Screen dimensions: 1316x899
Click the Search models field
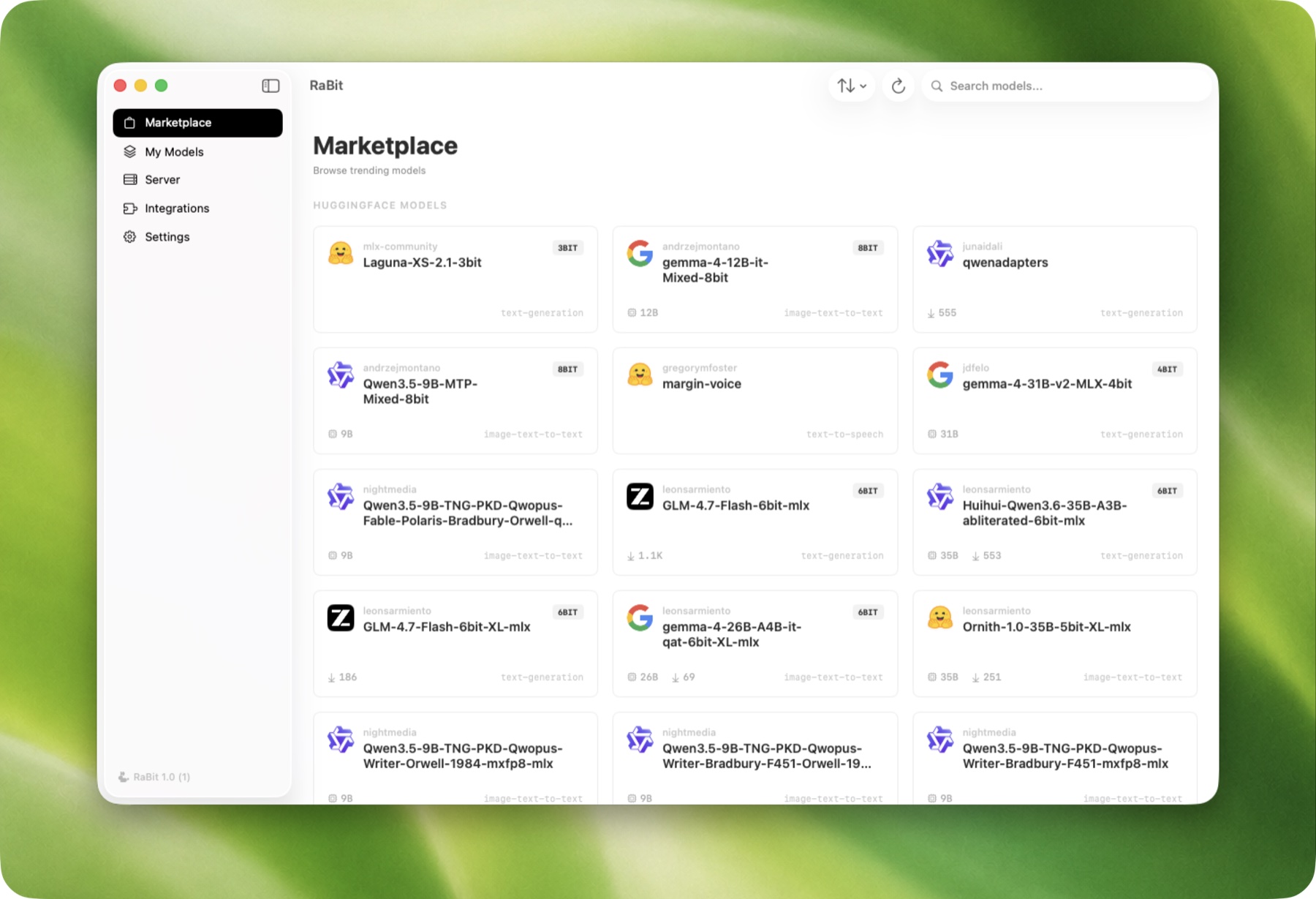1067,86
